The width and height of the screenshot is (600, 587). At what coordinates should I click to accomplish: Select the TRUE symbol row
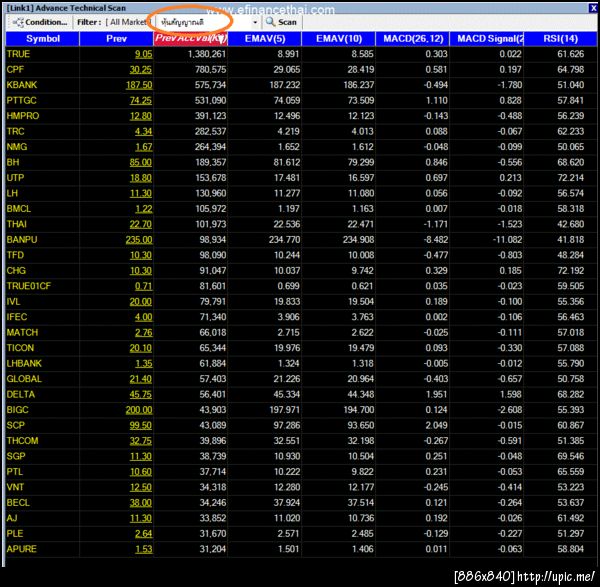point(301,54)
